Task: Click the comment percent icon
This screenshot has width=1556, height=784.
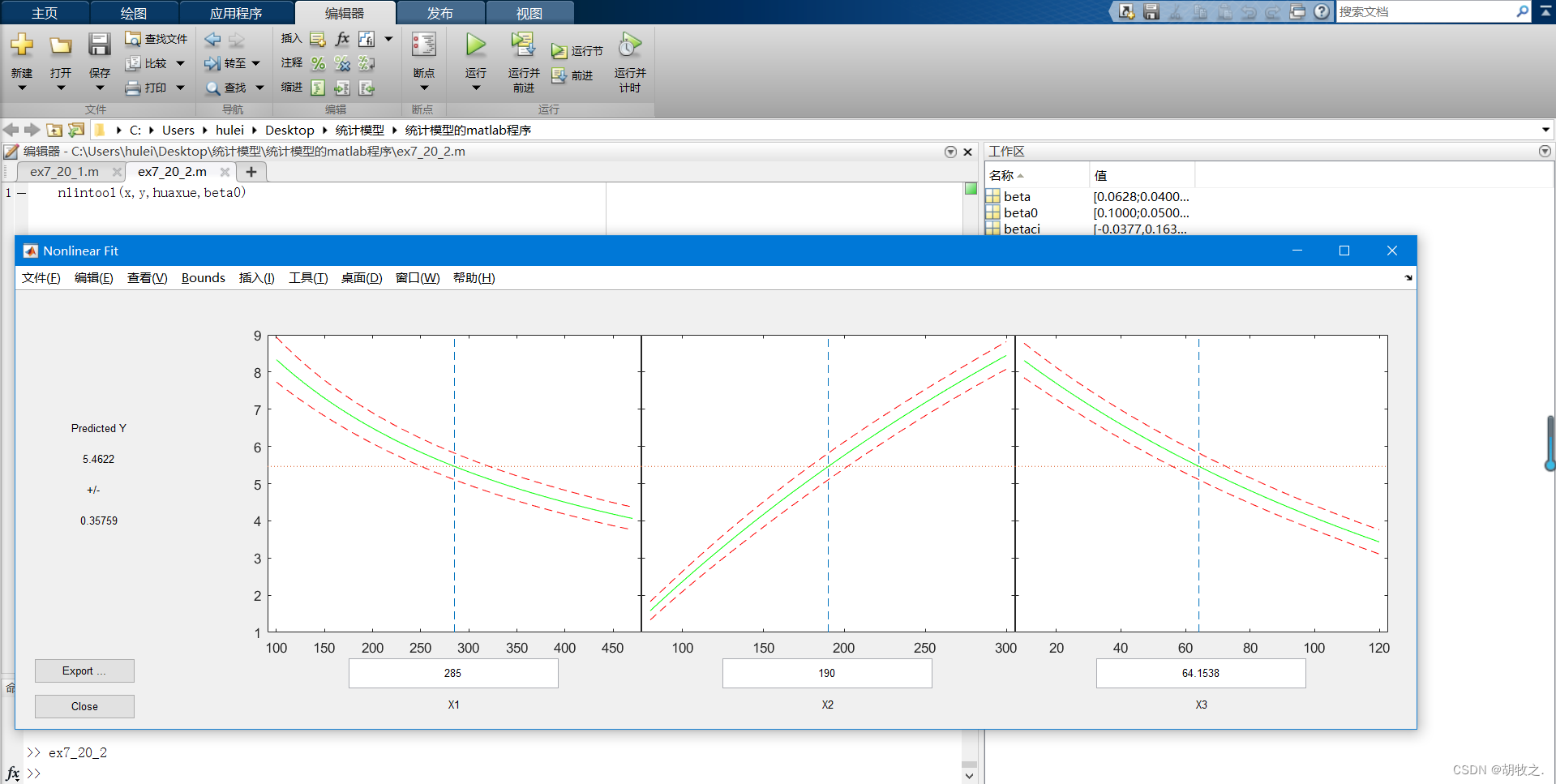Action: (x=318, y=63)
